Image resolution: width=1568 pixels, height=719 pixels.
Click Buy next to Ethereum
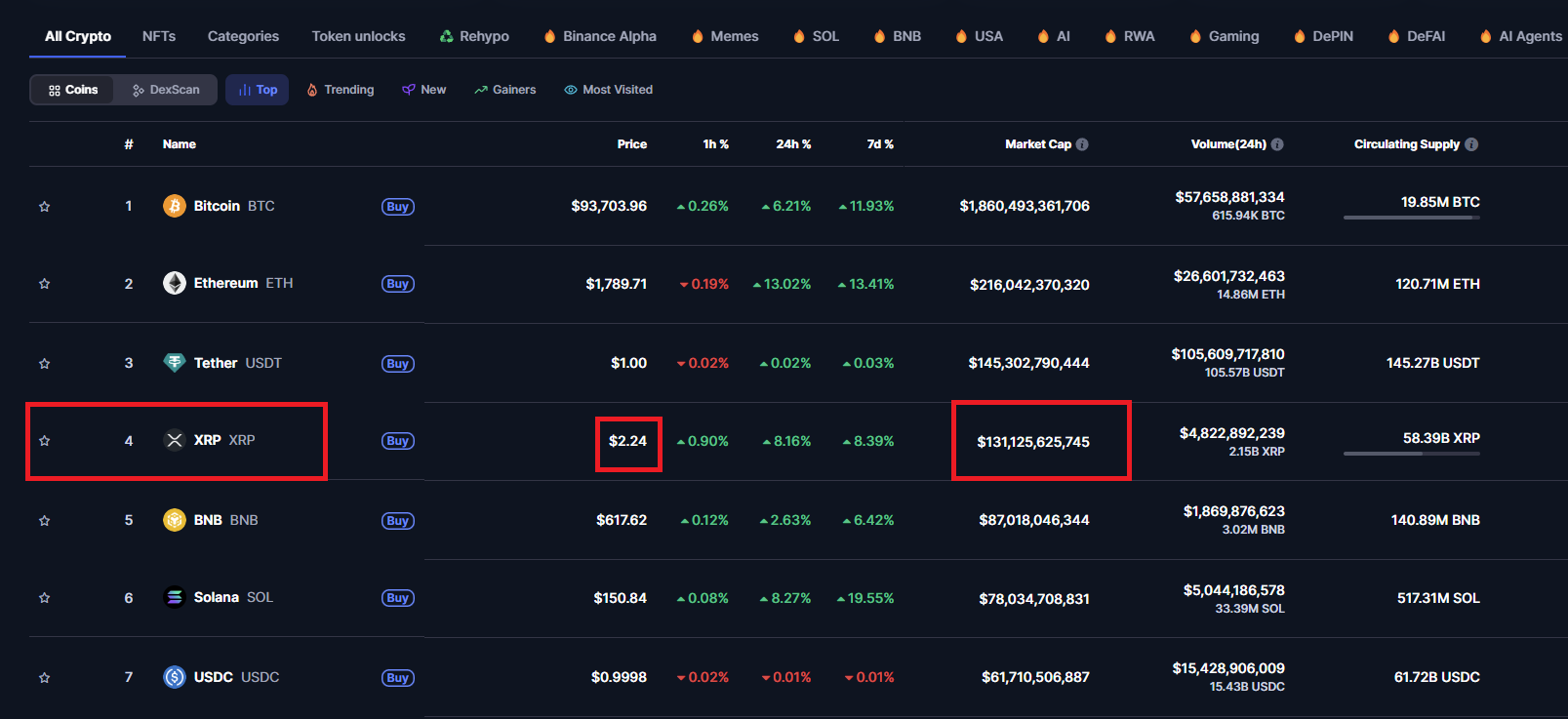[397, 284]
